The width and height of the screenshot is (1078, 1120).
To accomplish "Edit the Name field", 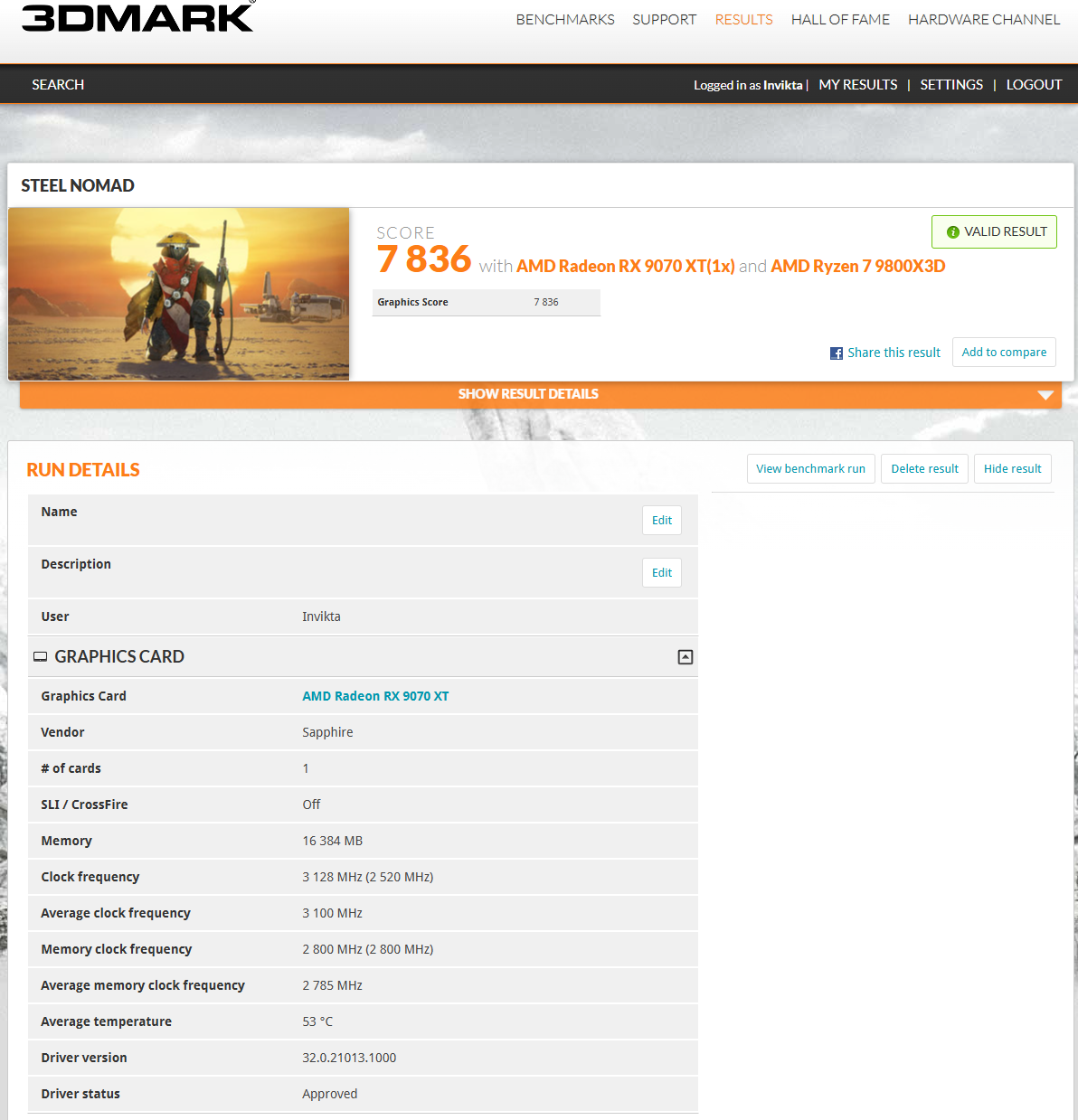I will (x=662, y=520).
